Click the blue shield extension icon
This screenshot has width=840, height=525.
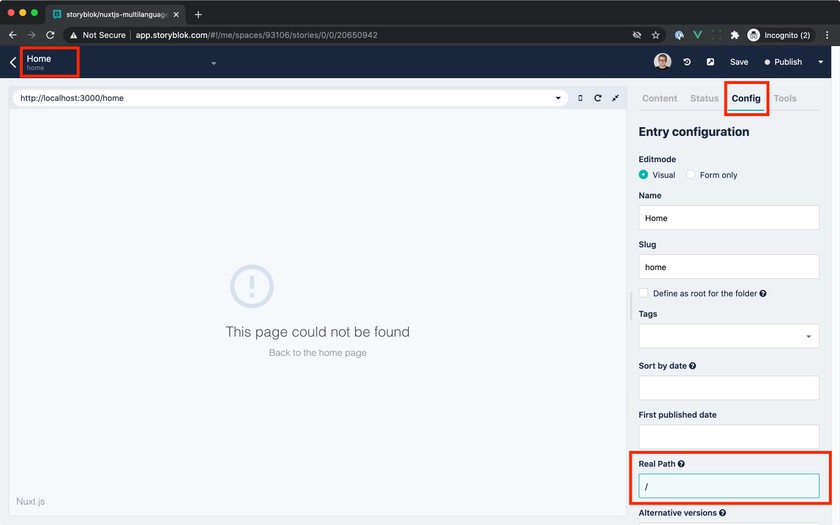tap(679, 35)
